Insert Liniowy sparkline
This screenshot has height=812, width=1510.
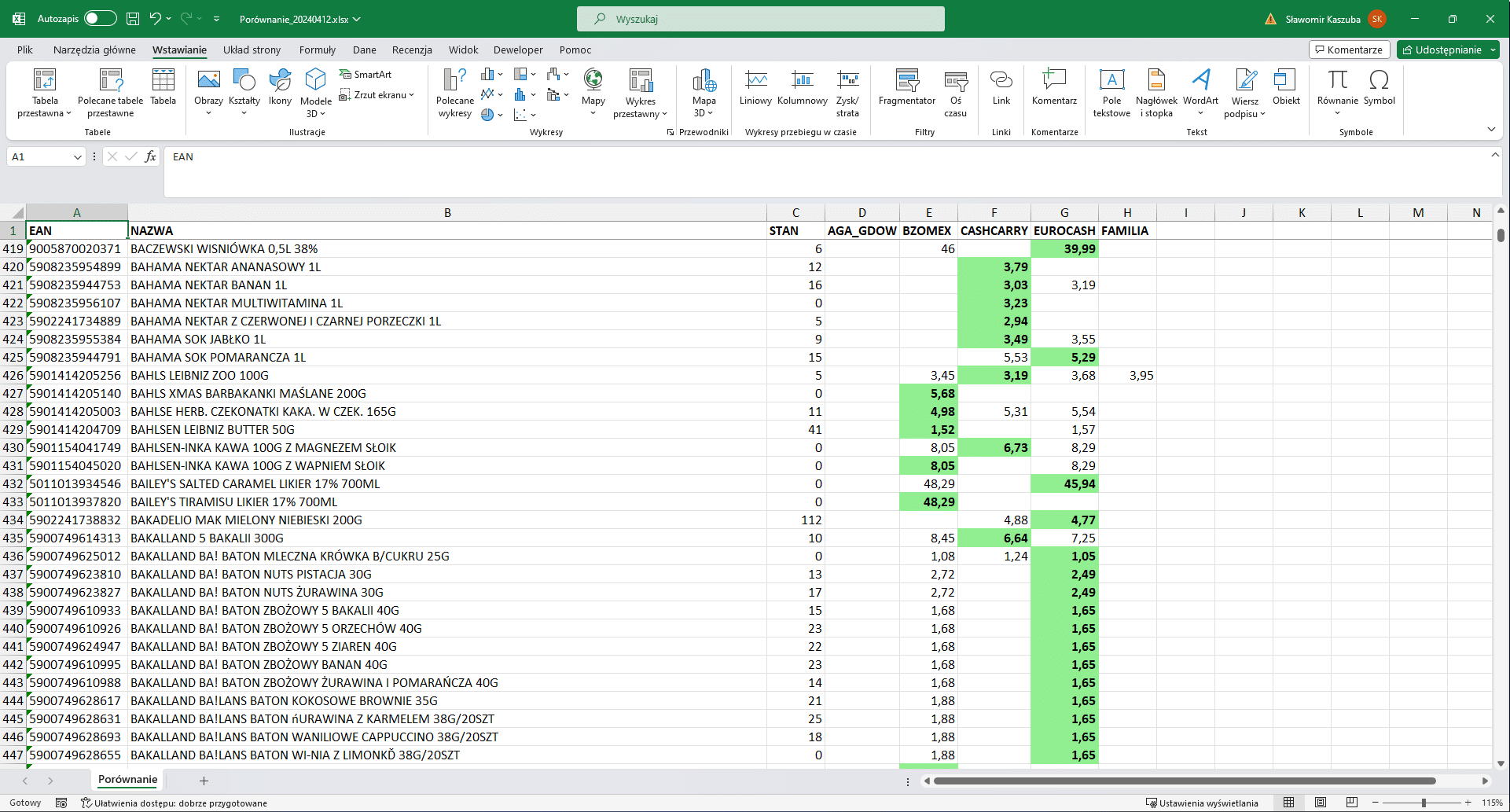(755, 86)
